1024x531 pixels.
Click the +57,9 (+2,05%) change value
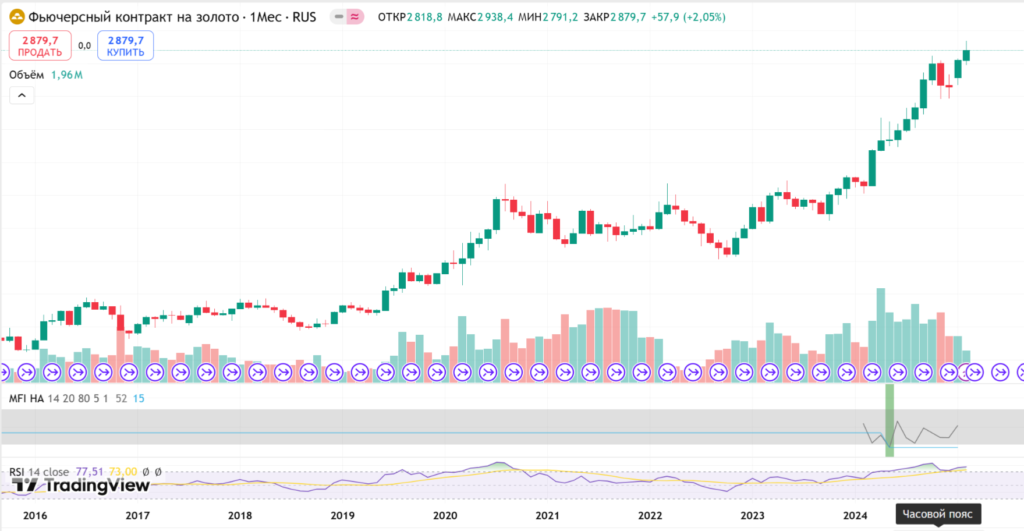tap(688, 17)
